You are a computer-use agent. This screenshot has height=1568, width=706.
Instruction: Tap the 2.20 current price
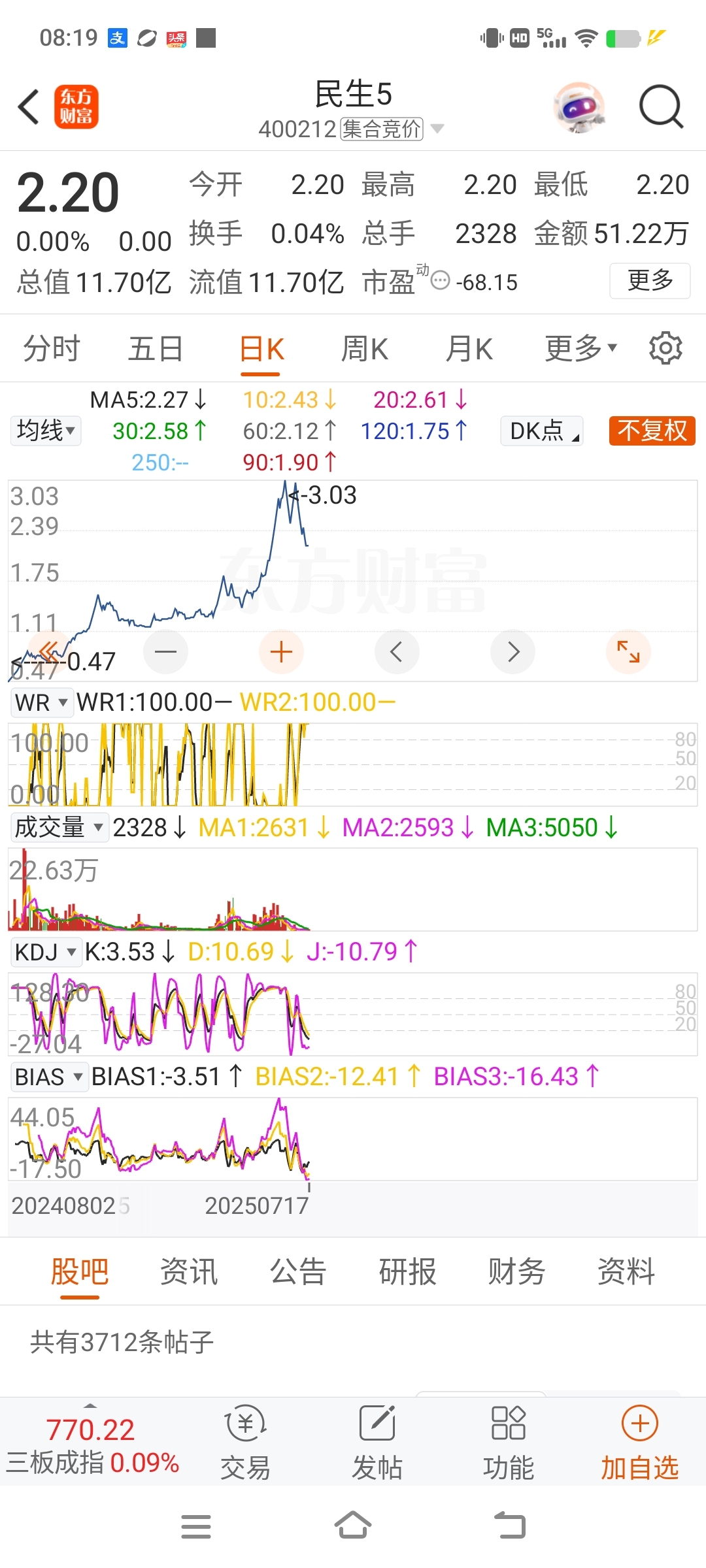coord(68,193)
